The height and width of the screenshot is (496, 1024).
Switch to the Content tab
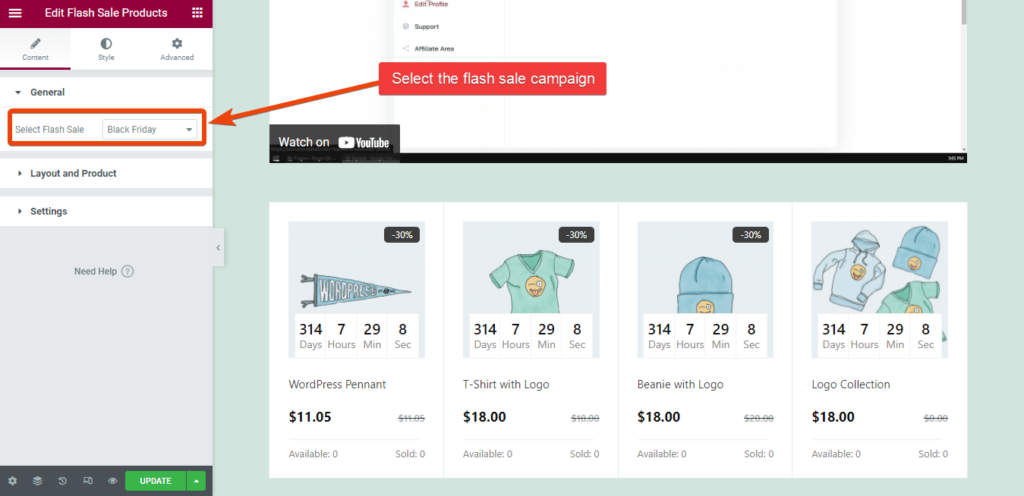click(35, 49)
